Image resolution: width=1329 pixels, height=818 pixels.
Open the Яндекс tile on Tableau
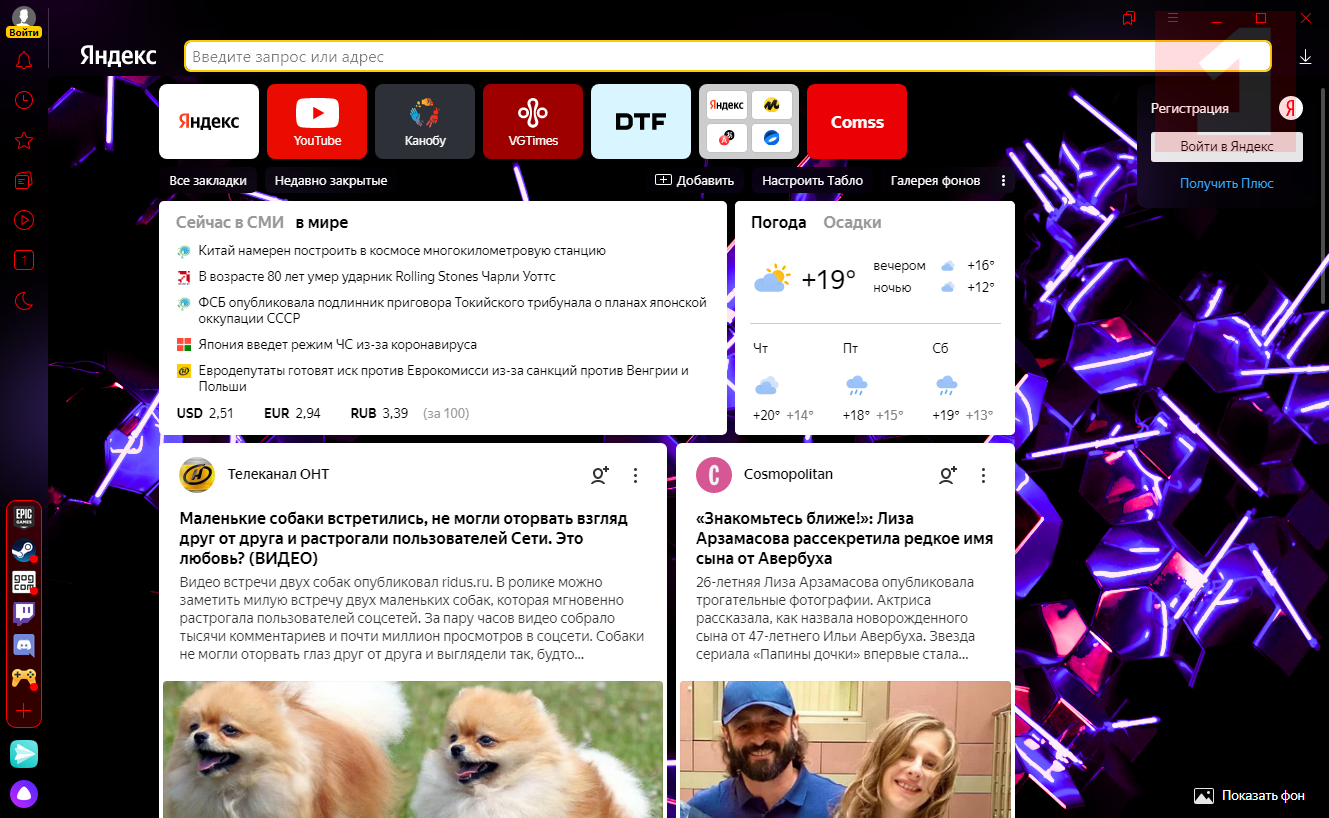(209, 121)
